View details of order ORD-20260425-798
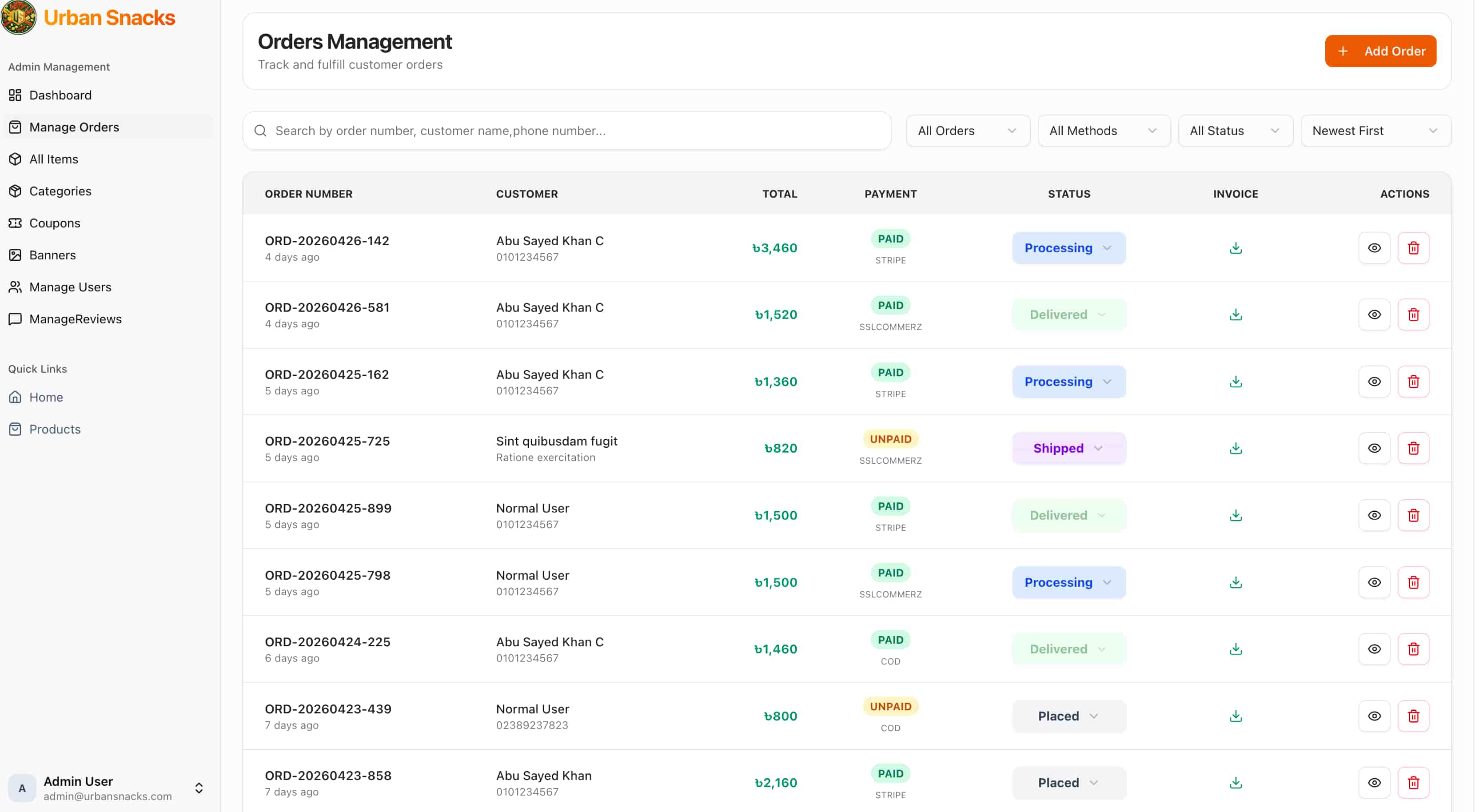Viewport: 1475px width, 812px height. click(x=1374, y=582)
